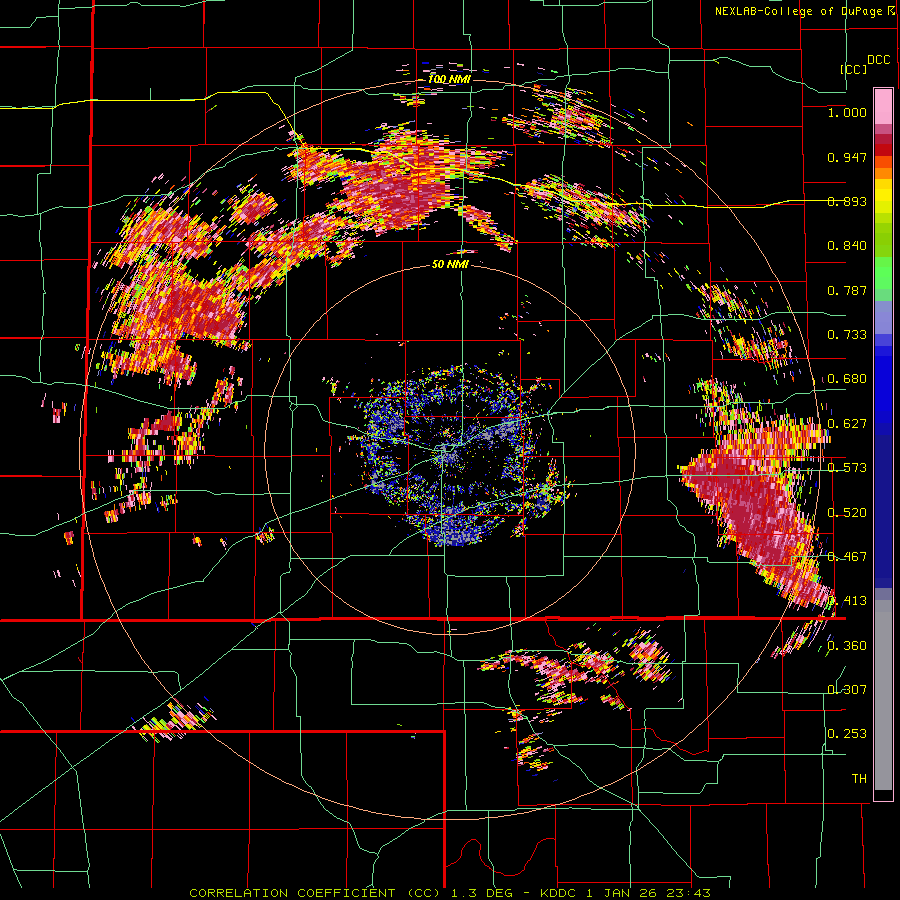Click the TH threshold label
Viewport: 900px width, 900px height.
click(859, 779)
